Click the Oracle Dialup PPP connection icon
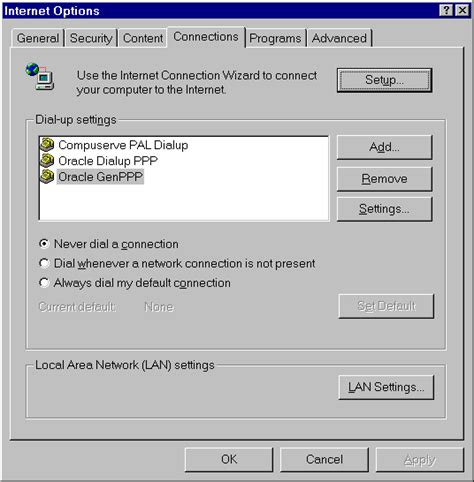This screenshot has width=474, height=482. [47, 161]
